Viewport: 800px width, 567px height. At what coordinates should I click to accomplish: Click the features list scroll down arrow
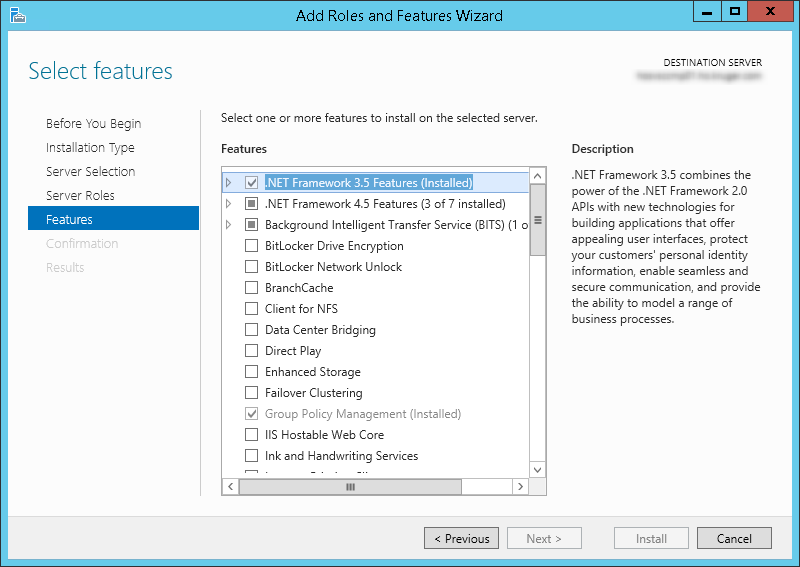point(537,470)
